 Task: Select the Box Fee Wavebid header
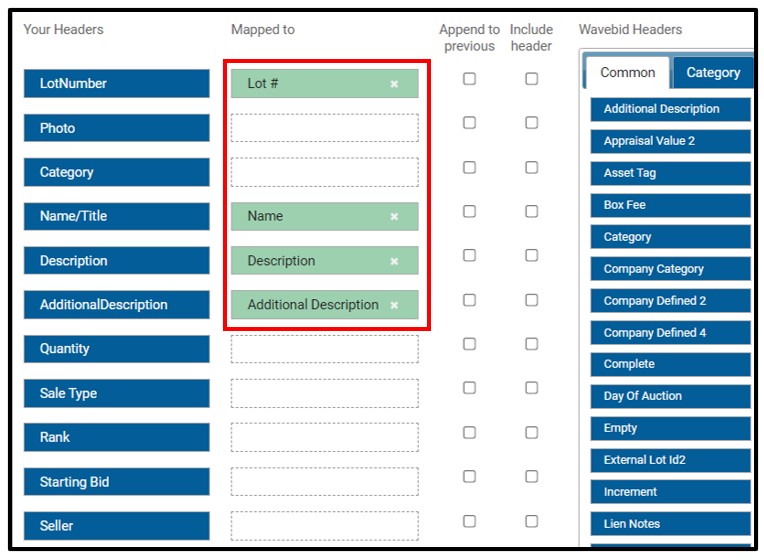point(670,205)
